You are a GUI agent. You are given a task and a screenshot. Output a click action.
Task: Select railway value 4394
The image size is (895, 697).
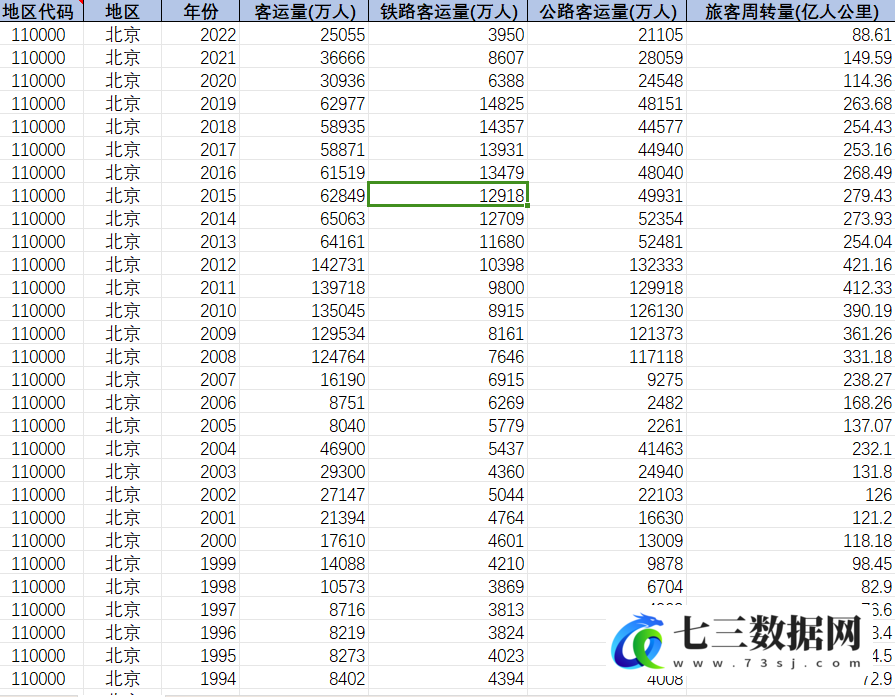[448, 678]
